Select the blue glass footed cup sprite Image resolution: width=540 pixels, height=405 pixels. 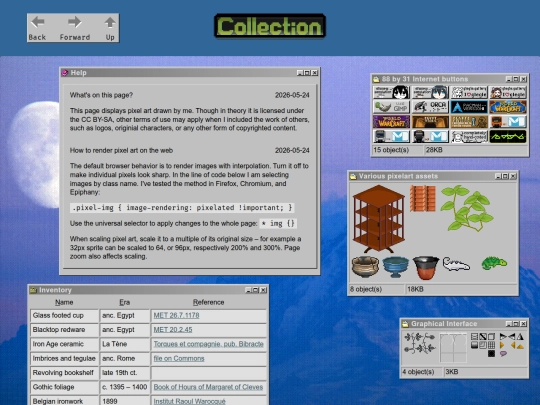point(395,267)
